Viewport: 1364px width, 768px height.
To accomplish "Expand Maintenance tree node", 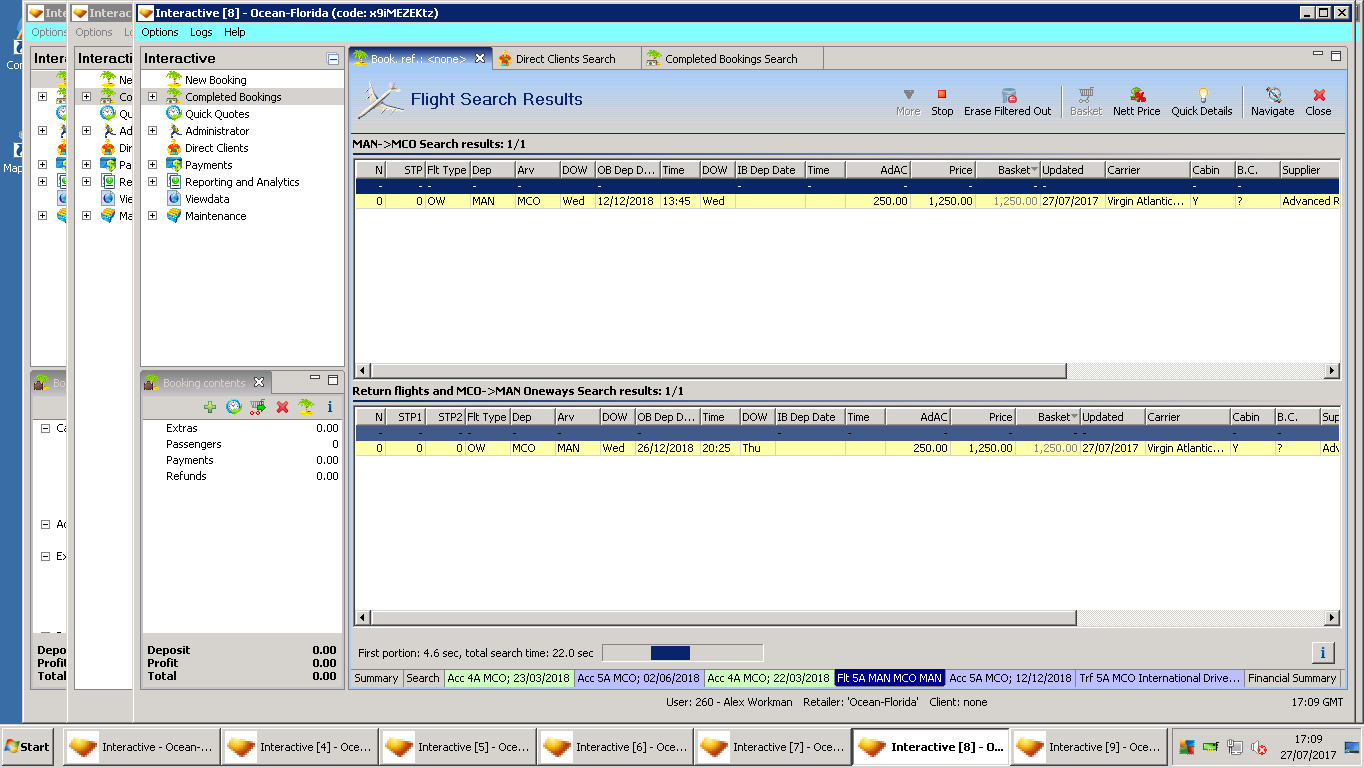I will [153, 216].
